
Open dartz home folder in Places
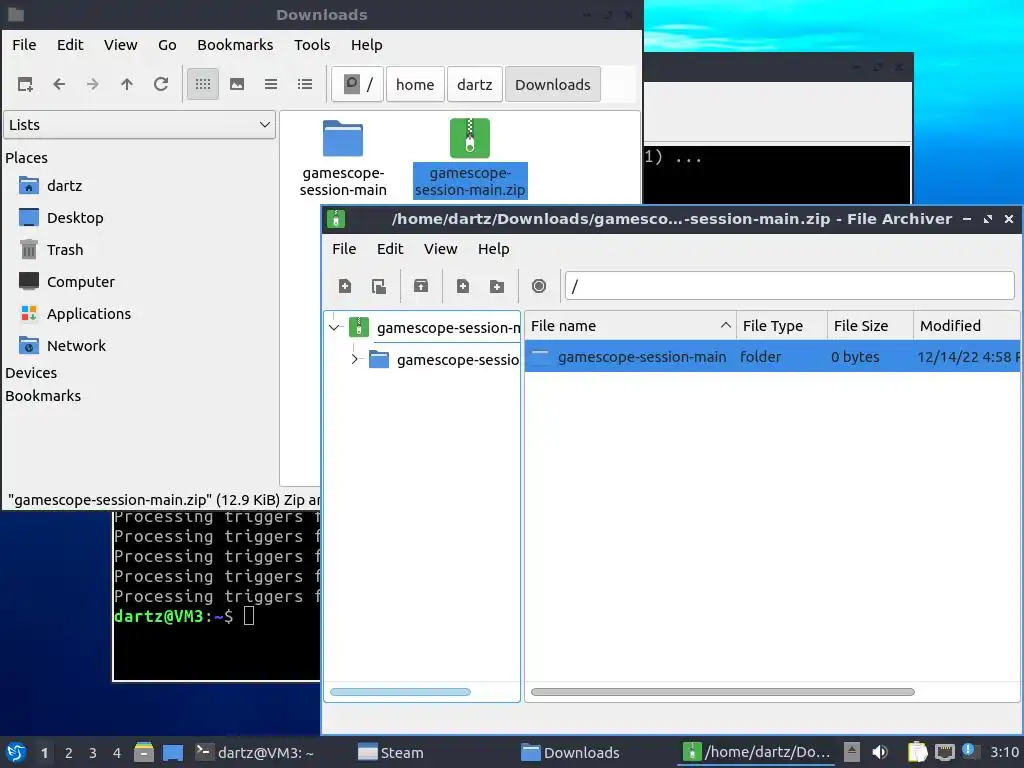pos(51,186)
